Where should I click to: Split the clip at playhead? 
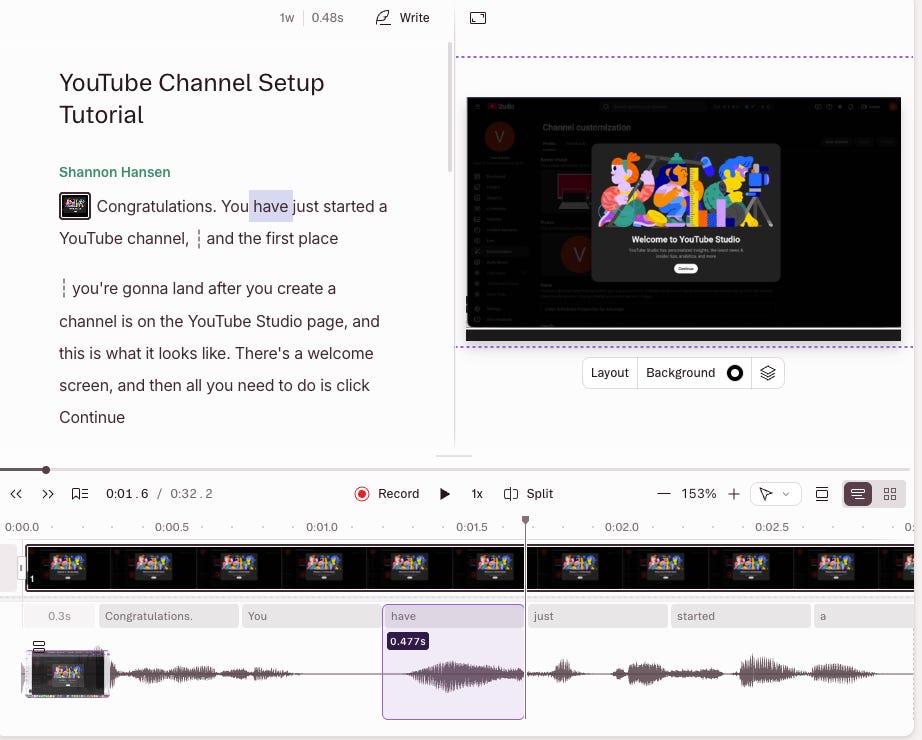point(528,494)
